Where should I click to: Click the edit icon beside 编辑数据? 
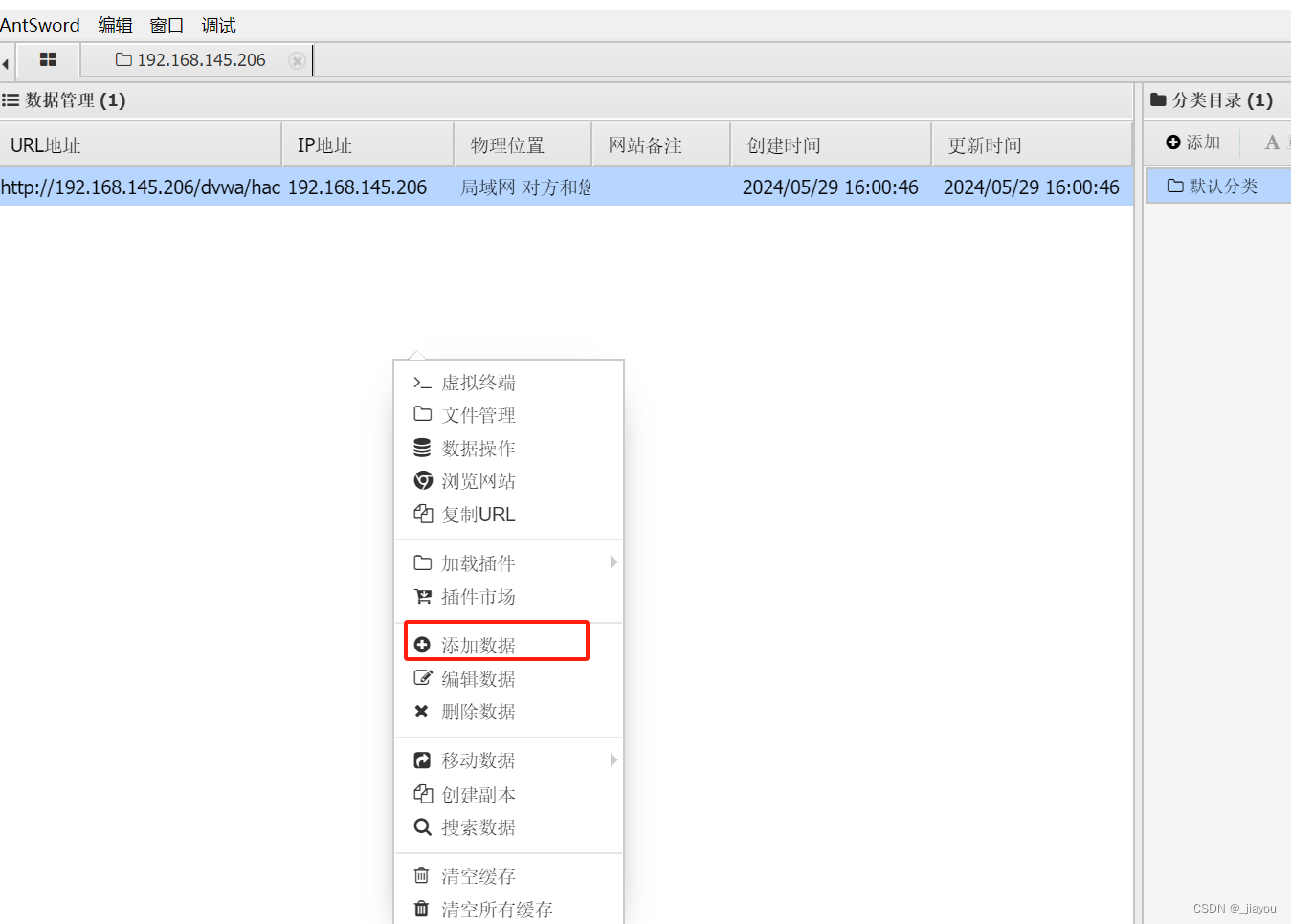click(422, 678)
